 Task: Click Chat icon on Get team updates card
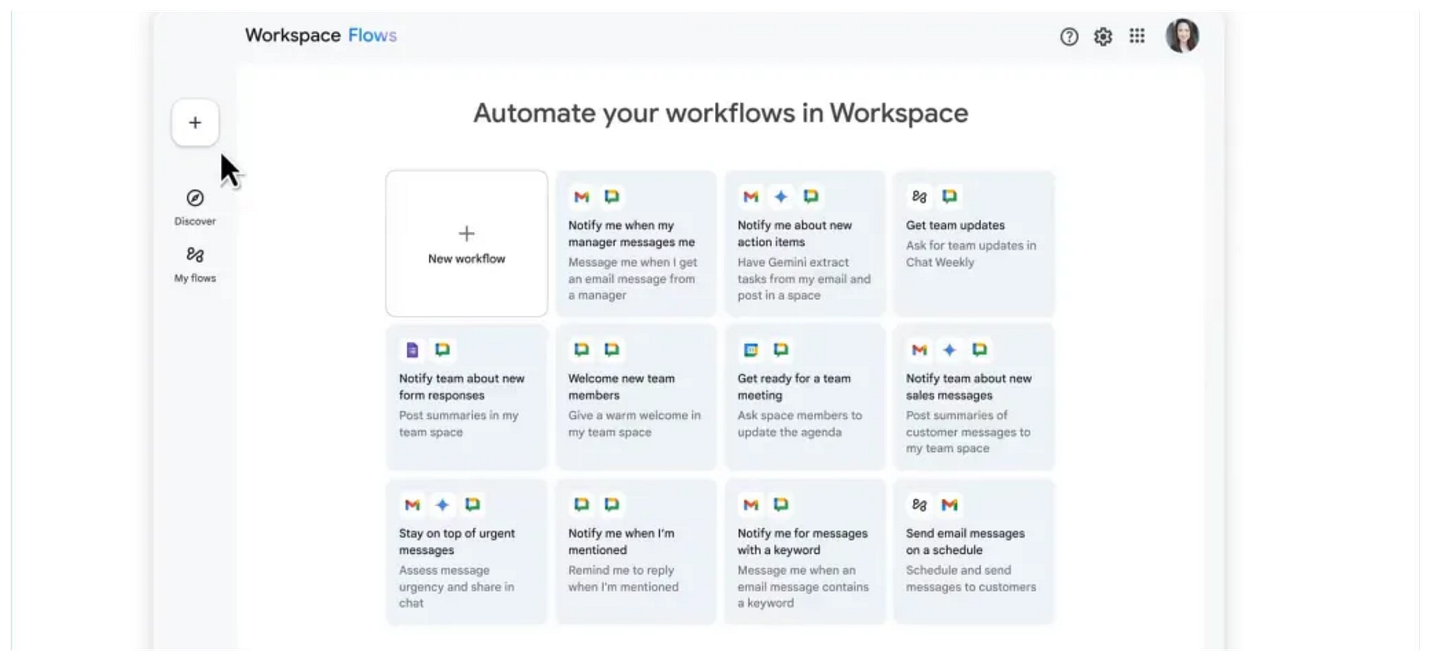click(950, 197)
